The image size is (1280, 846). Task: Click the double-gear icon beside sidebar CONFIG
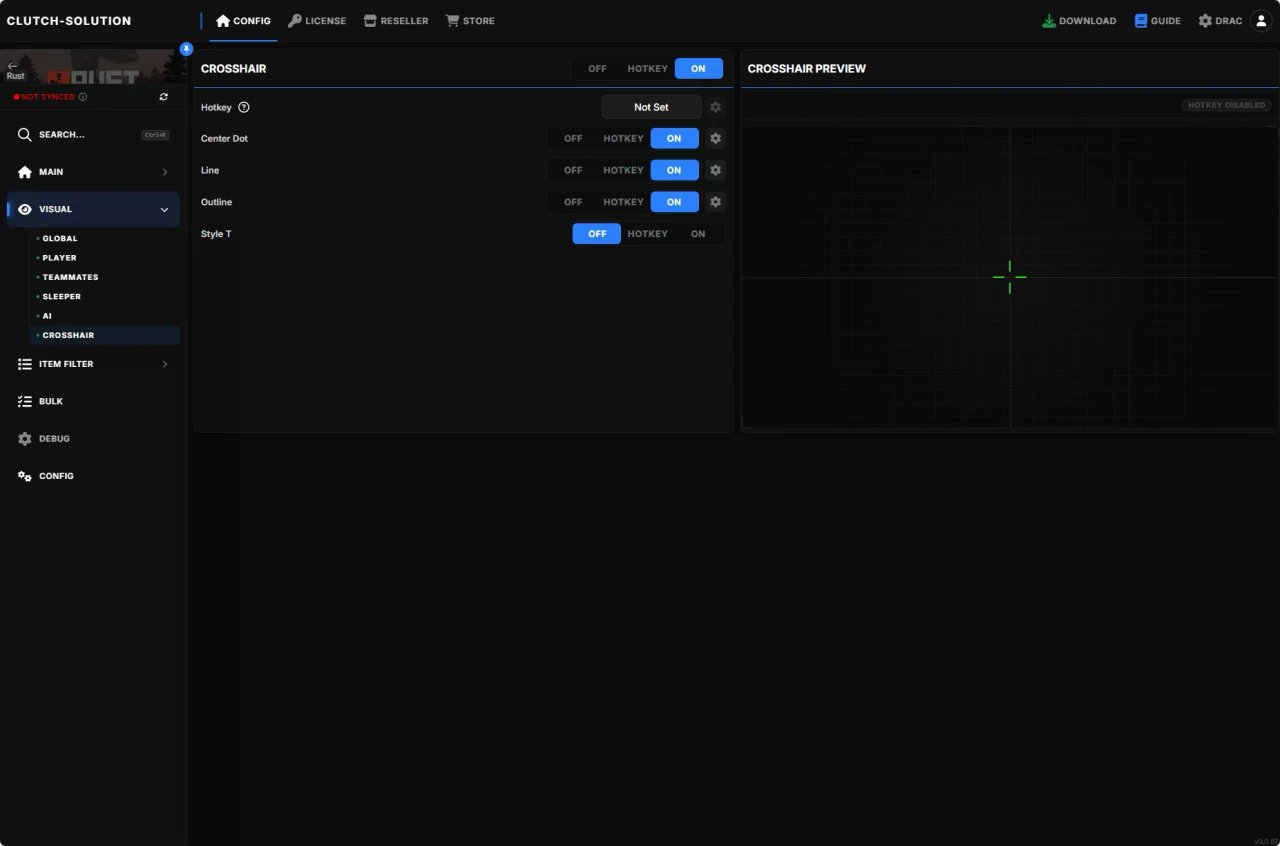[x=25, y=476]
